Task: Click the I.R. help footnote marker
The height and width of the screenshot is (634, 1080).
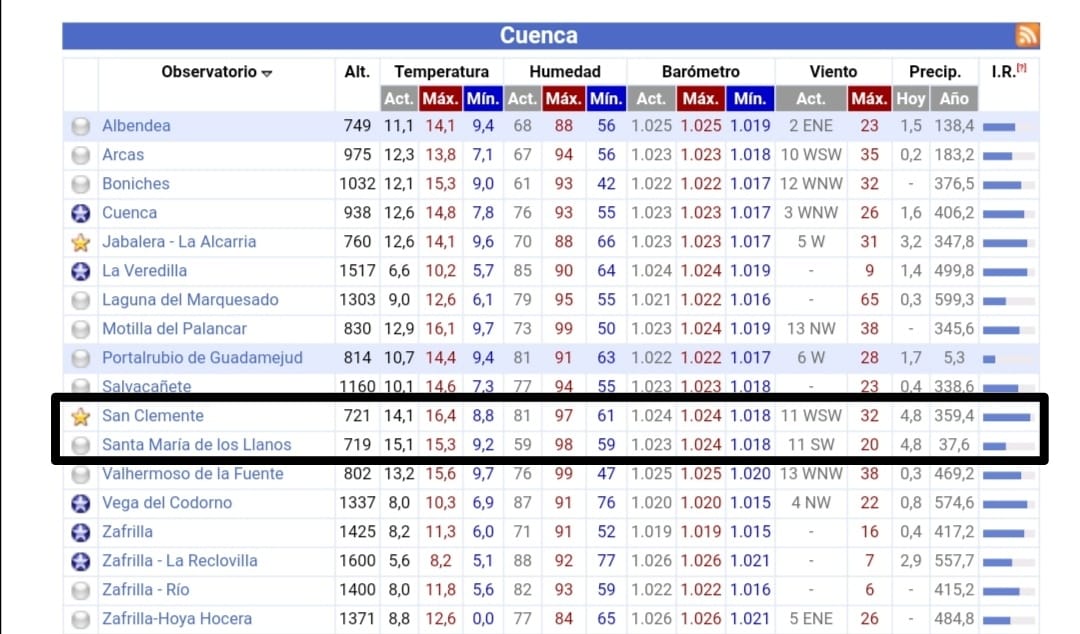Action: [1022, 67]
